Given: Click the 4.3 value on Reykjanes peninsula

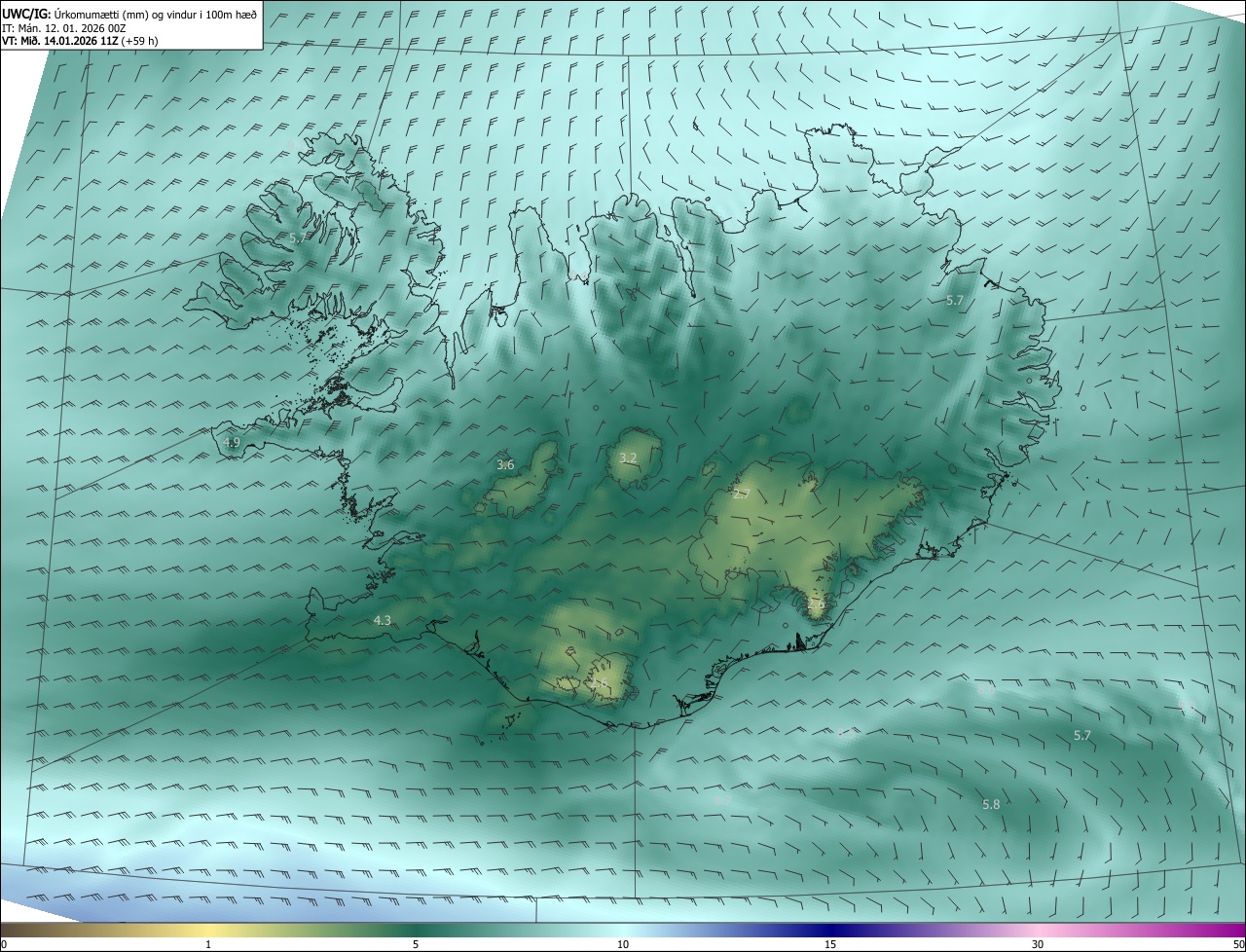Looking at the screenshot, I should tap(383, 620).
